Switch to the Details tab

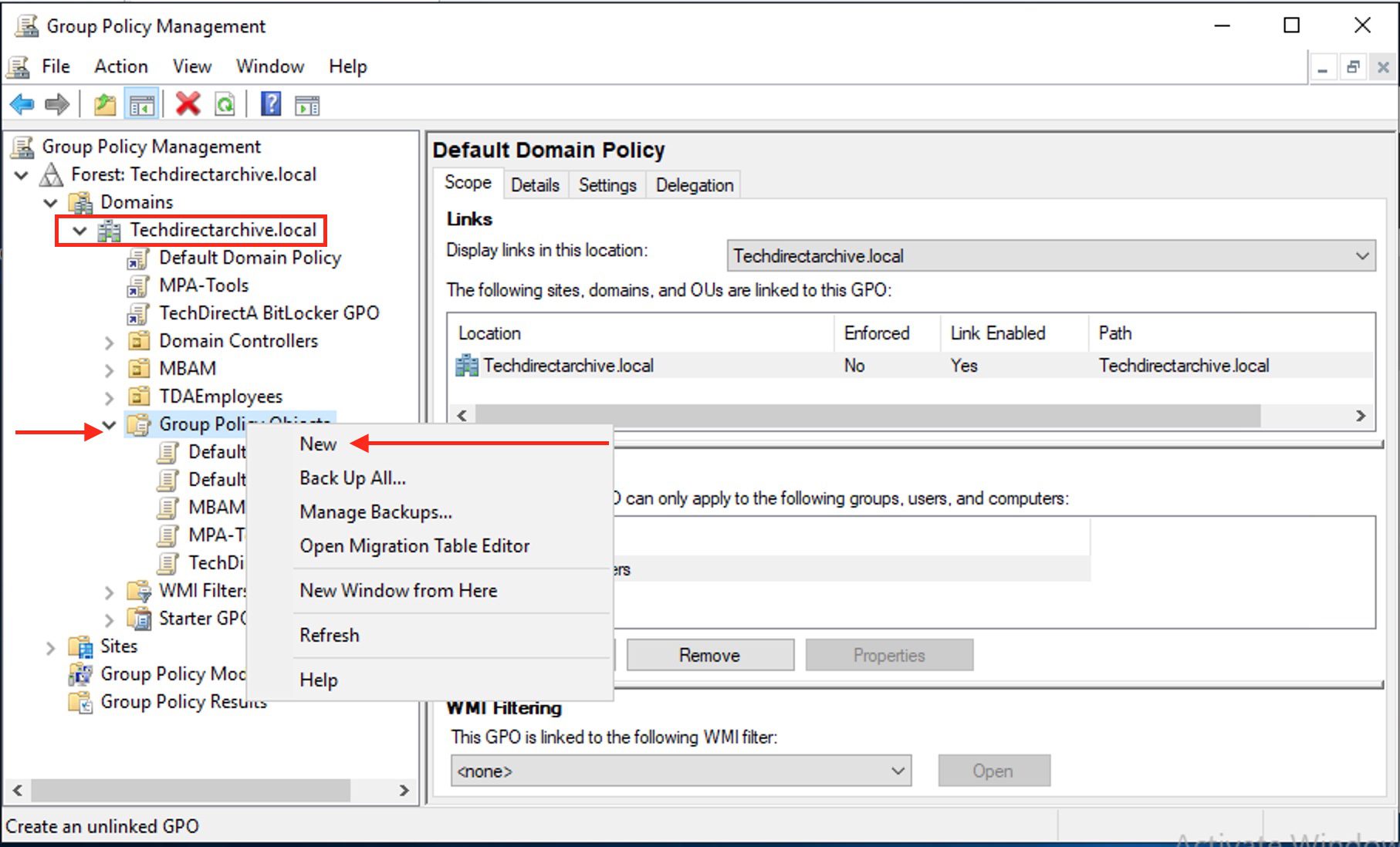pos(535,185)
